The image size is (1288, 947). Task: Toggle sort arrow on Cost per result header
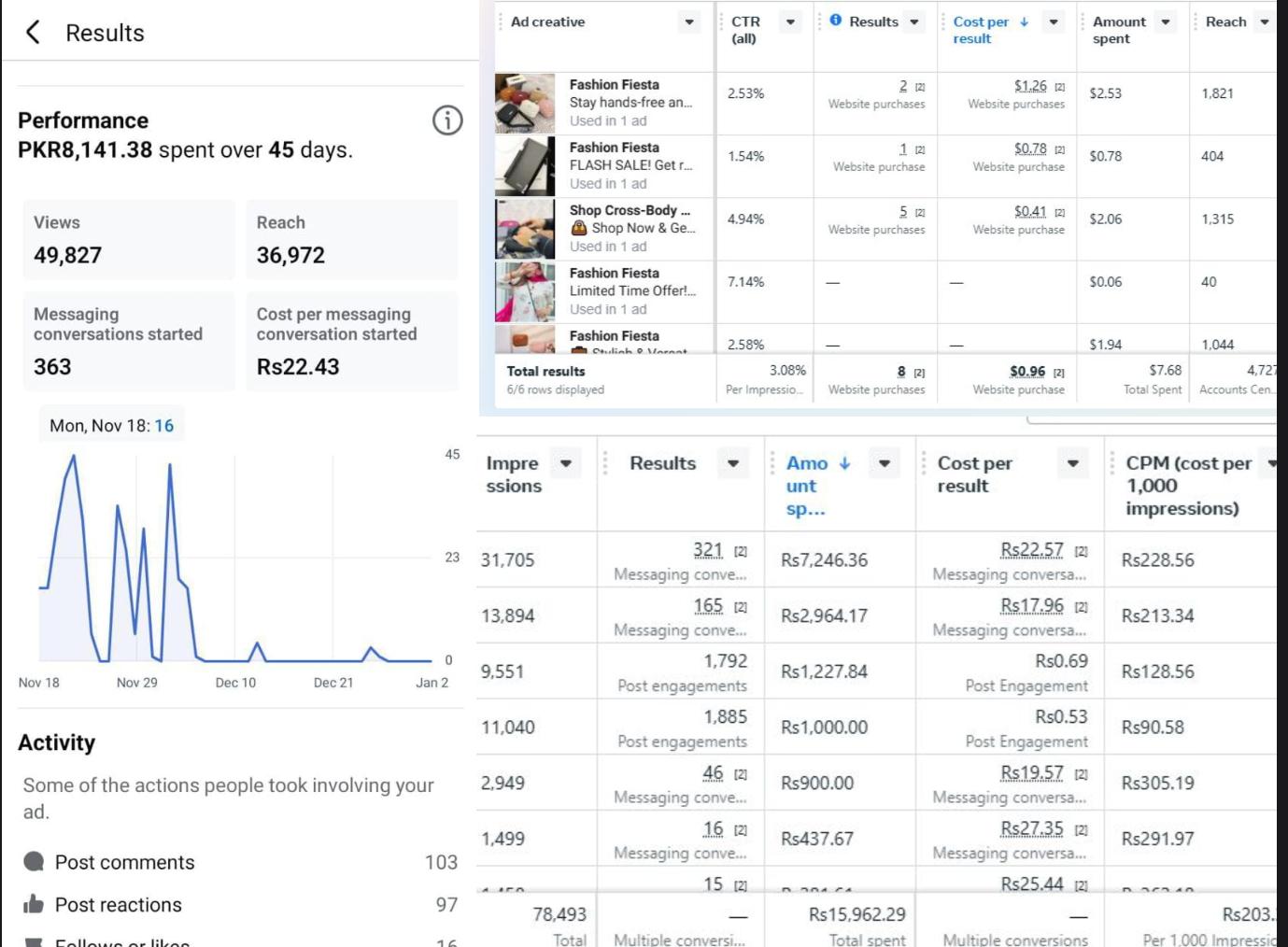(1024, 21)
